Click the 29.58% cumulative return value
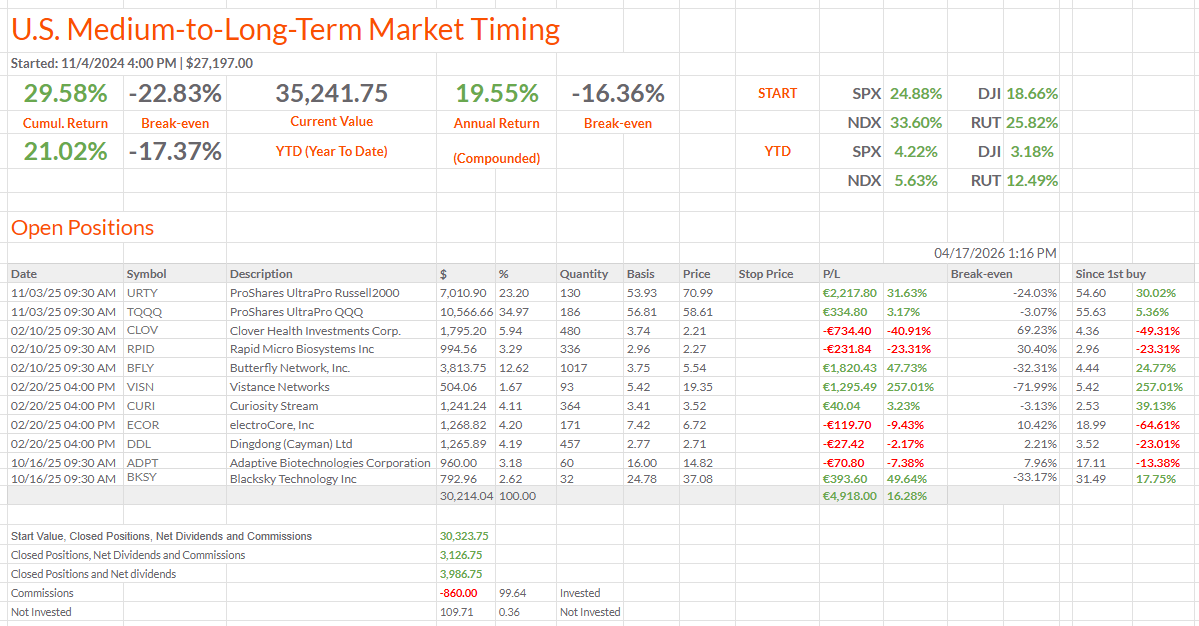 click(x=65, y=93)
